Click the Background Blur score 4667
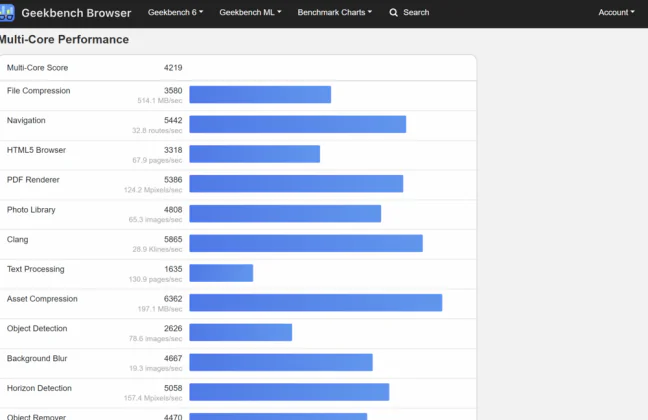Screen dimensions: 648x420 tap(173, 358)
